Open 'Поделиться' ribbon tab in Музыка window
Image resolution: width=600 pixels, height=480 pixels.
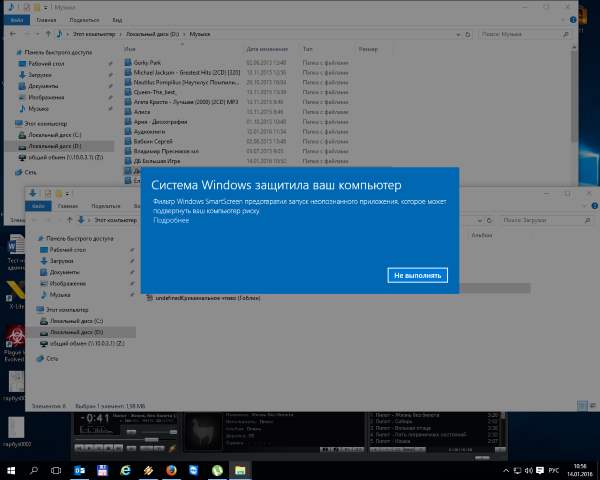point(84,20)
